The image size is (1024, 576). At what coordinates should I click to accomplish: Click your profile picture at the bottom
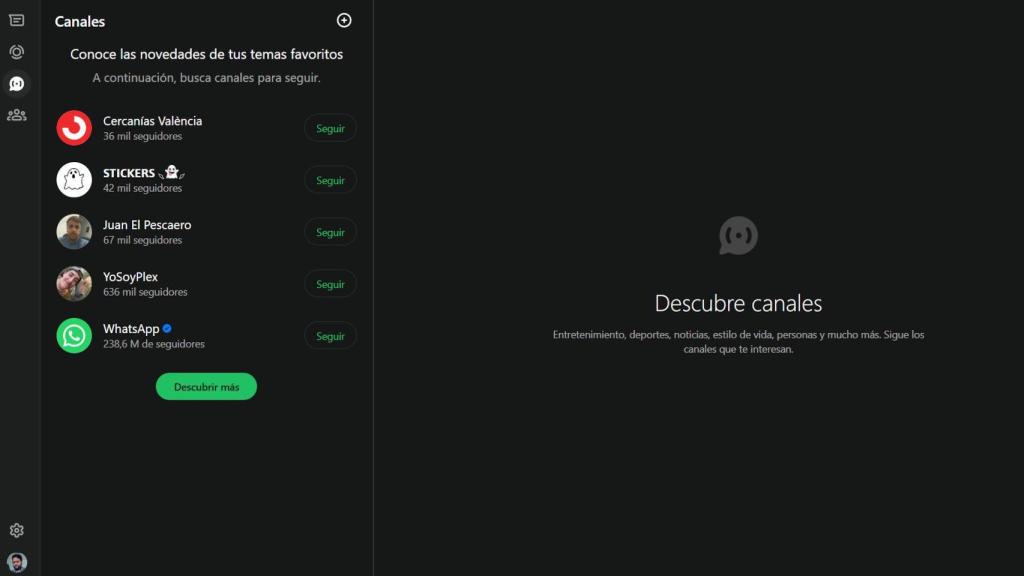tap(16, 560)
